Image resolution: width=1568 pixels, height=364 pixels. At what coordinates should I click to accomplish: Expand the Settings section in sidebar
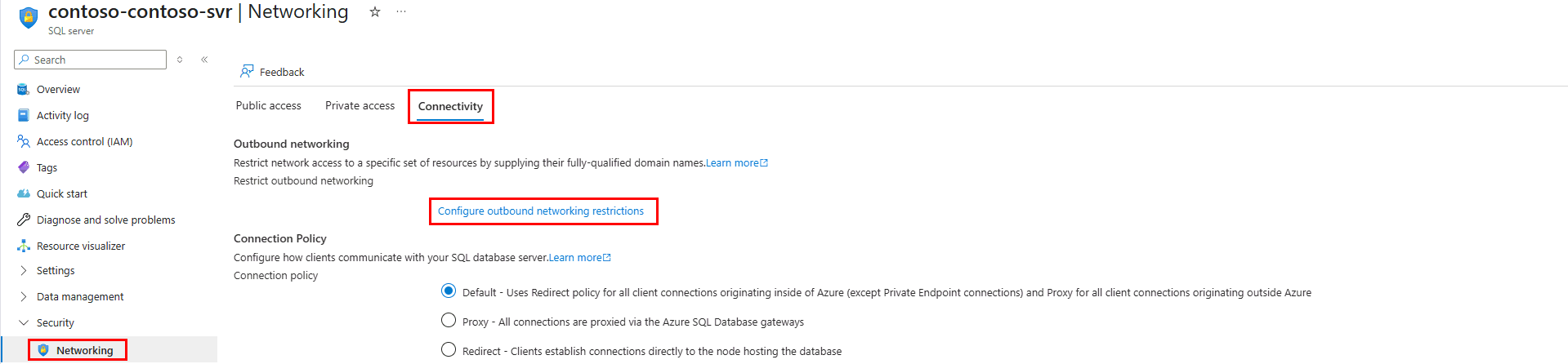click(x=24, y=271)
